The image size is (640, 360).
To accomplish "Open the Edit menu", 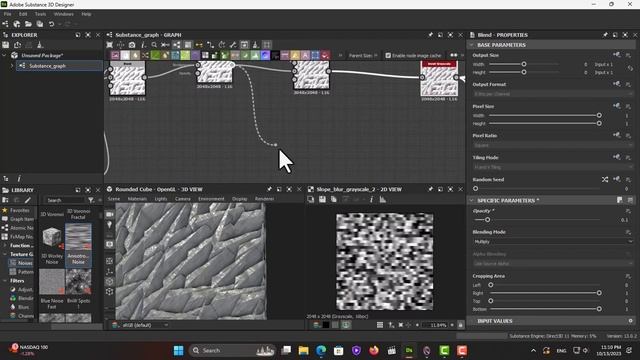I will pyautogui.click(x=23, y=14).
